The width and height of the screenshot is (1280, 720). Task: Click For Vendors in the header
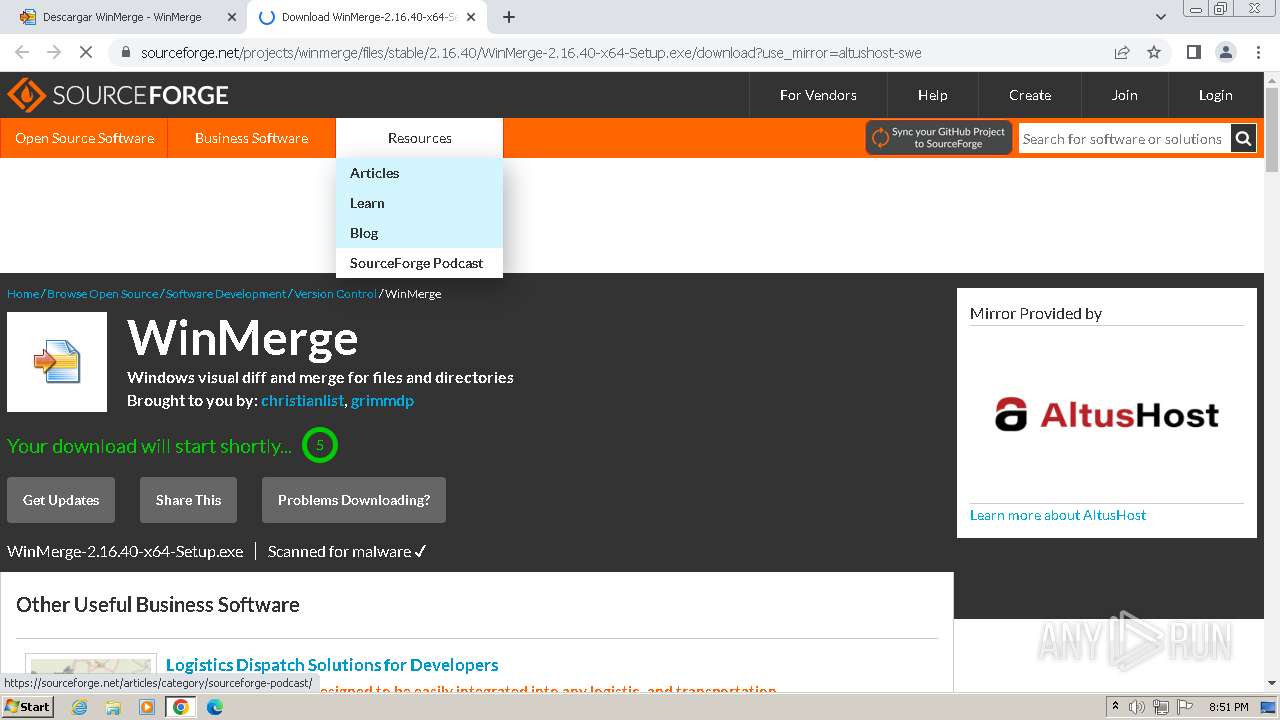tap(818, 95)
